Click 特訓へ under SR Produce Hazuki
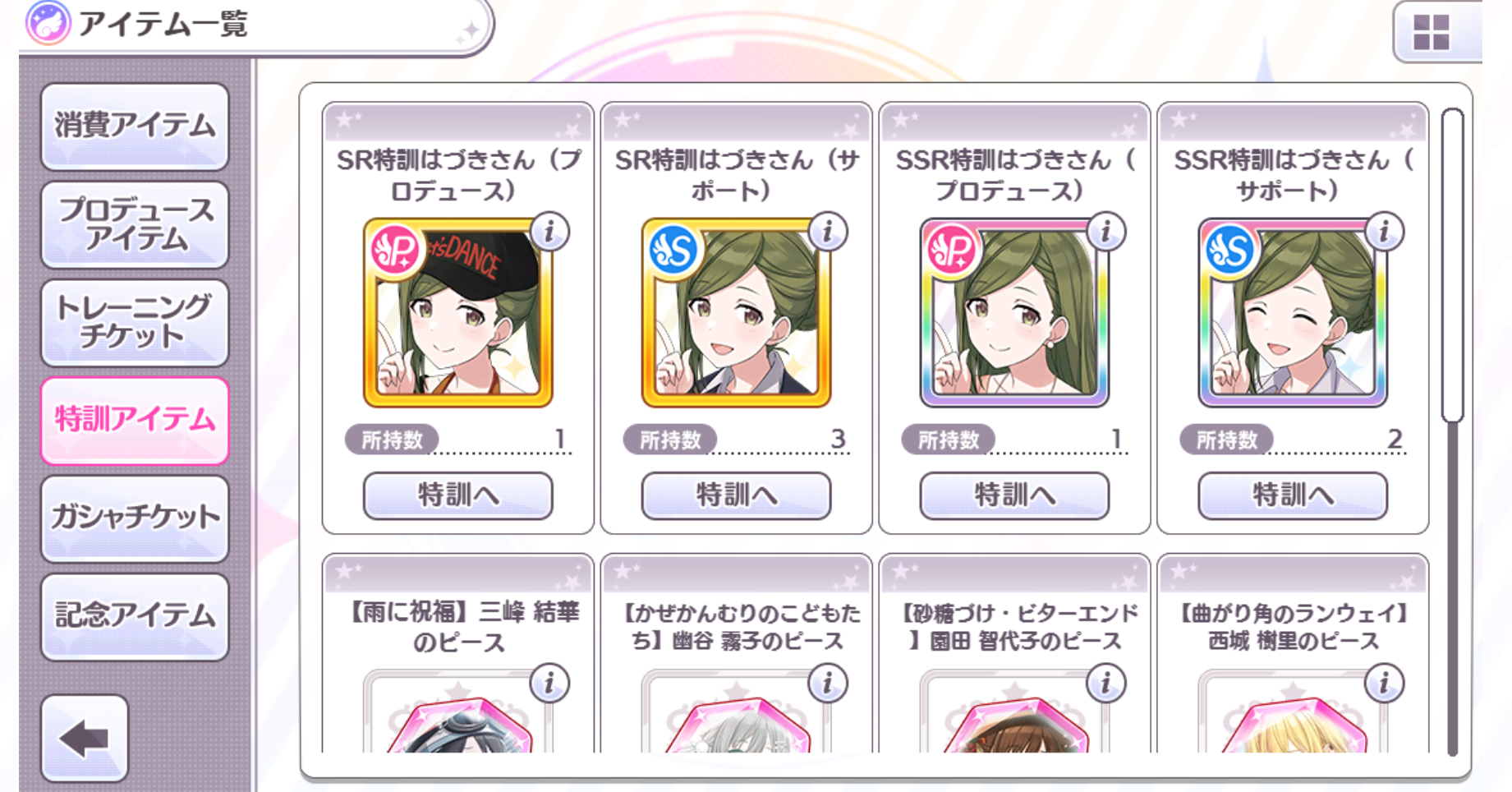 [x=458, y=495]
